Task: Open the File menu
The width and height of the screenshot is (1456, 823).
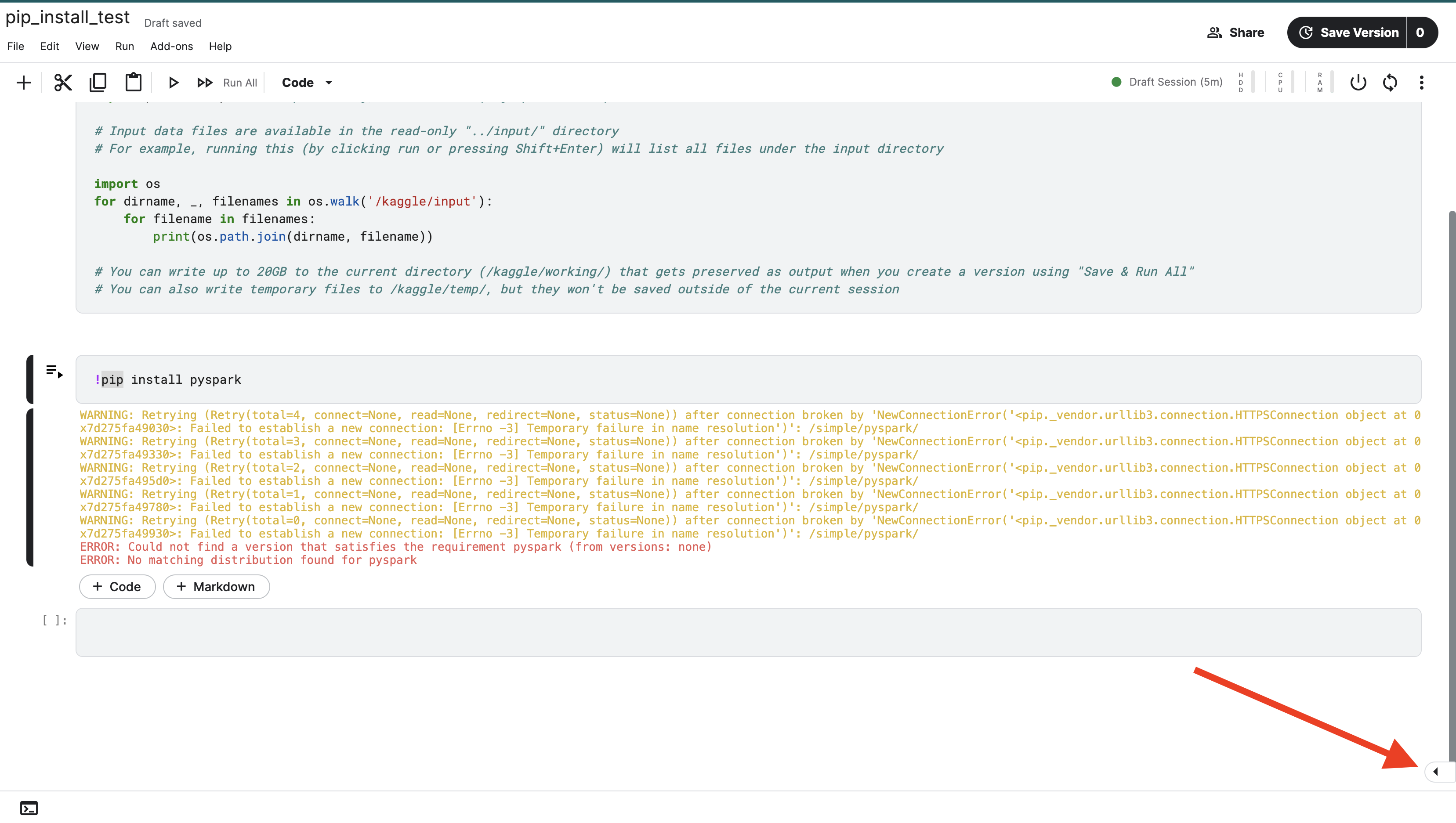Action: pyautogui.click(x=15, y=47)
